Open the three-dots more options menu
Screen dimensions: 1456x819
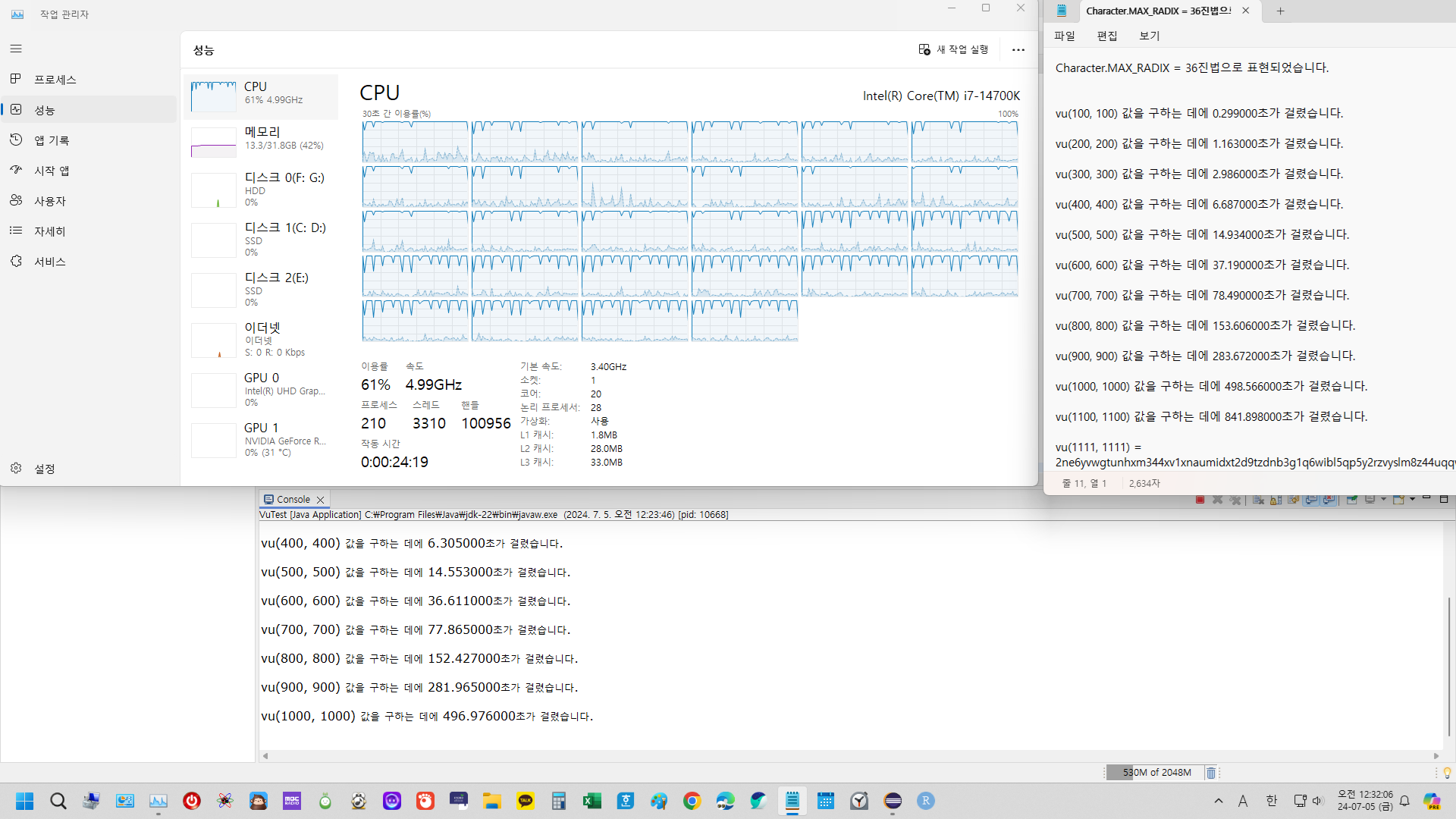click(1018, 49)
